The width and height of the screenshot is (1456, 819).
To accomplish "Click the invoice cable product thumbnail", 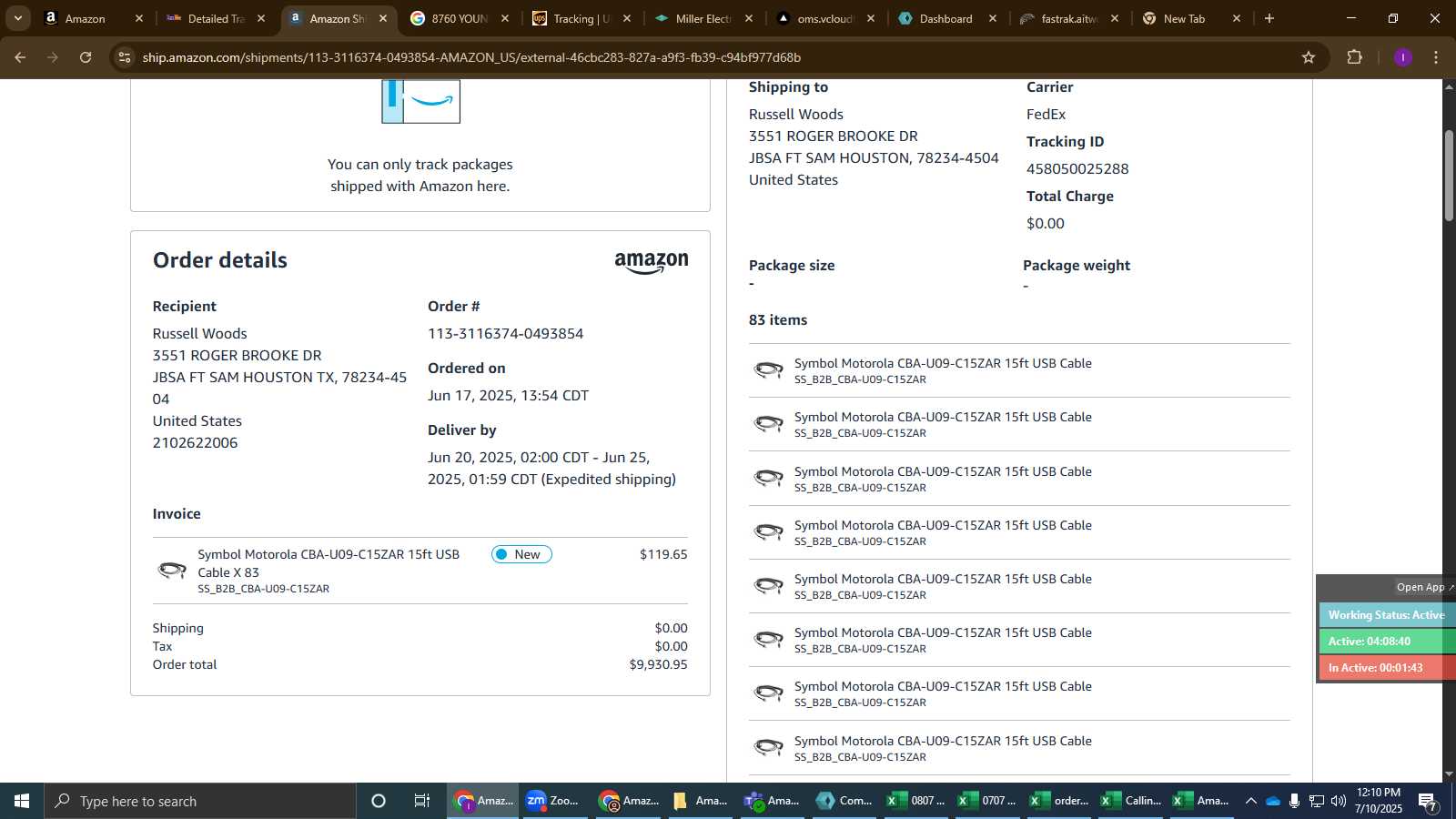I will coord(172,571).
